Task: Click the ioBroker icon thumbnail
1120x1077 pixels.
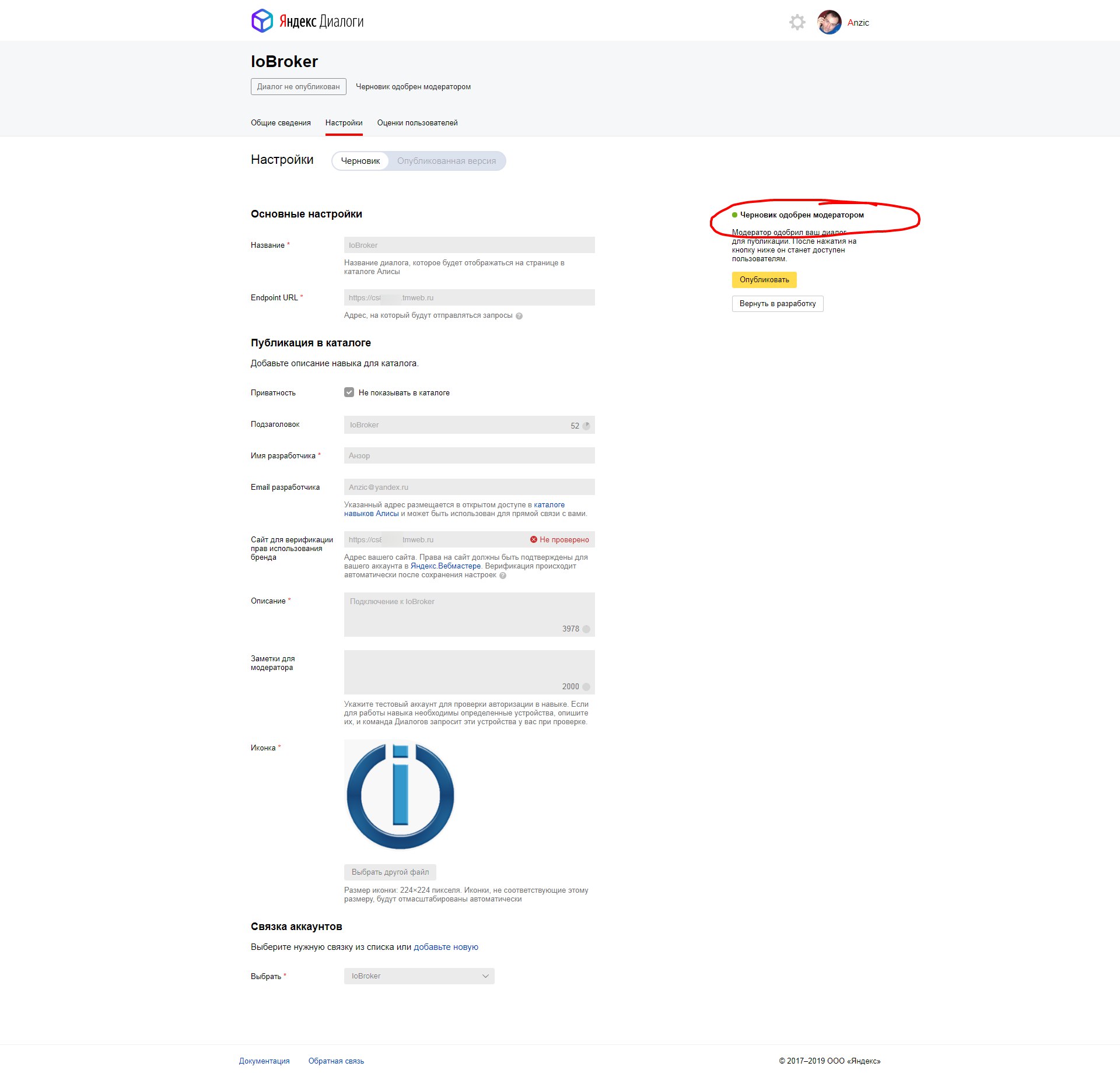Action: coord(400,795)
